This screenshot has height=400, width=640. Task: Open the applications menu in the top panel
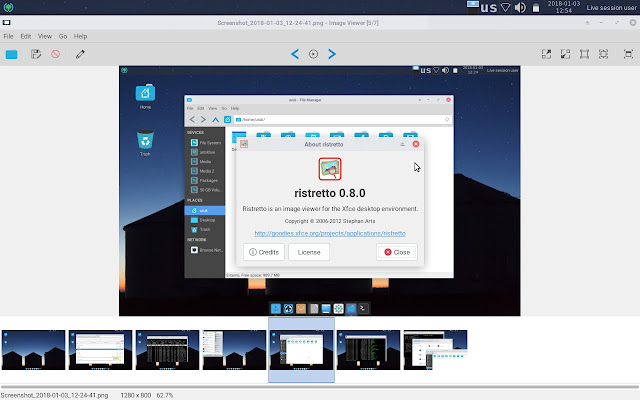8,7
